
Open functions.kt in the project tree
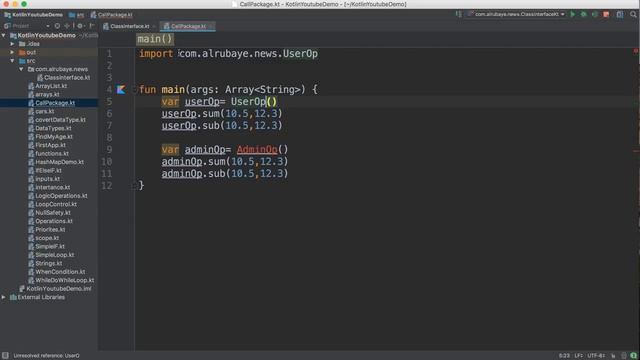[x=48, y=153]
